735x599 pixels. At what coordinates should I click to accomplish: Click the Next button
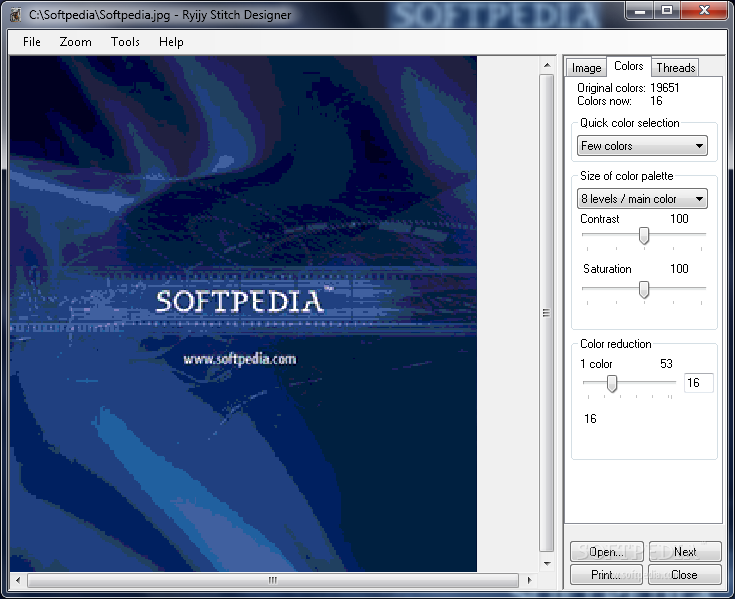(685, 552)
